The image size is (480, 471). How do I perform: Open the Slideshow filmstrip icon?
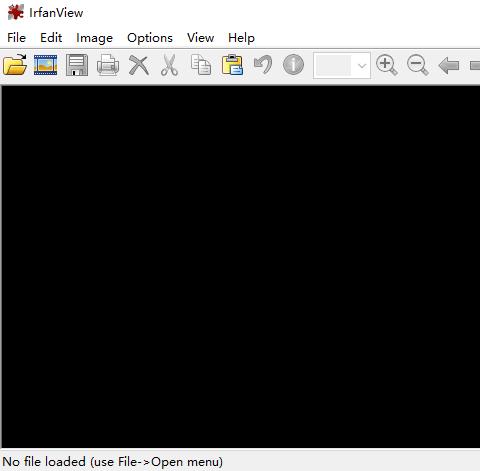(x=46, y=65)
